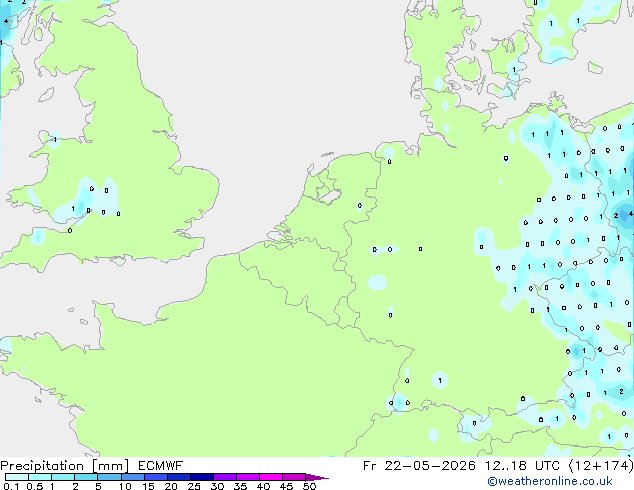The image size is (634, 490).
Task: Select the 35–40 mm legend swatch
Action: (x=248, y=477)
